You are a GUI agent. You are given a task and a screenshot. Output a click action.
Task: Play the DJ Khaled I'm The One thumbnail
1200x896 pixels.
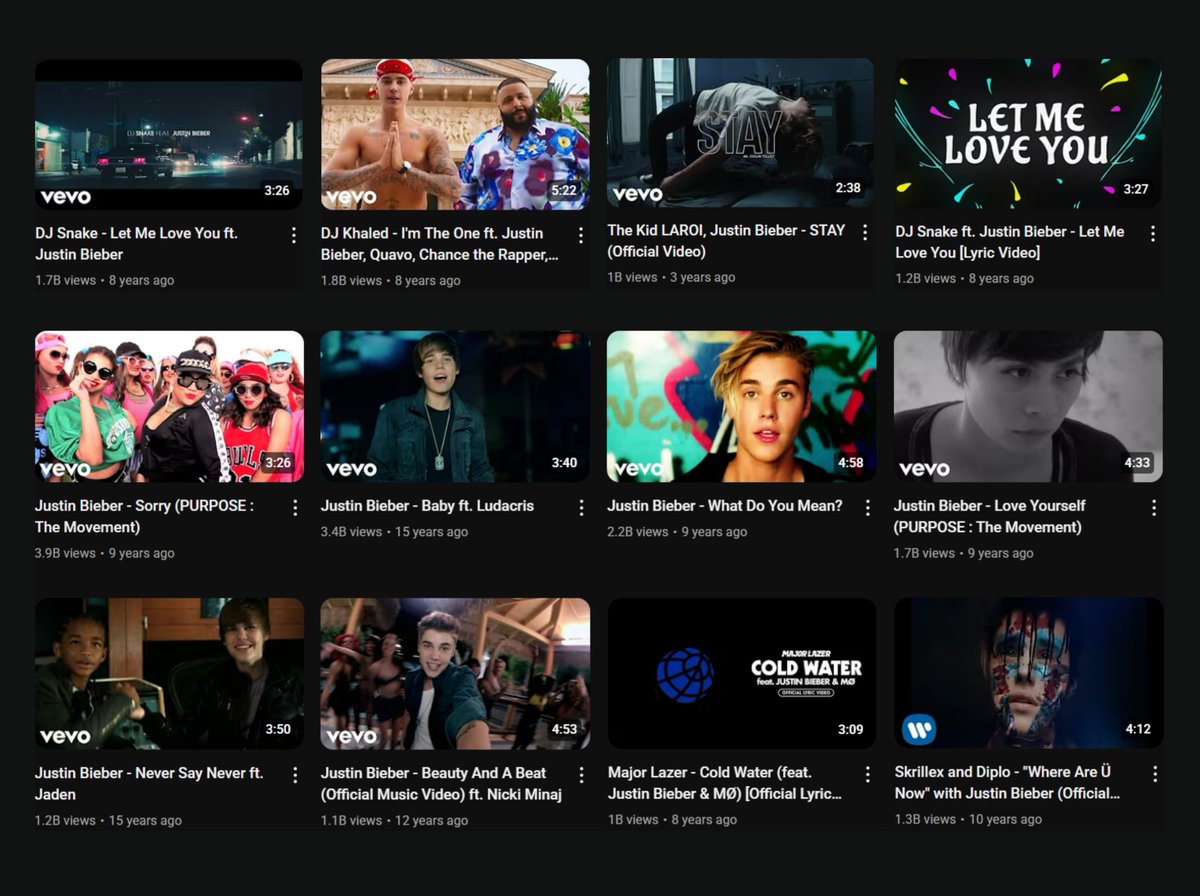click(x=455, y=135)
